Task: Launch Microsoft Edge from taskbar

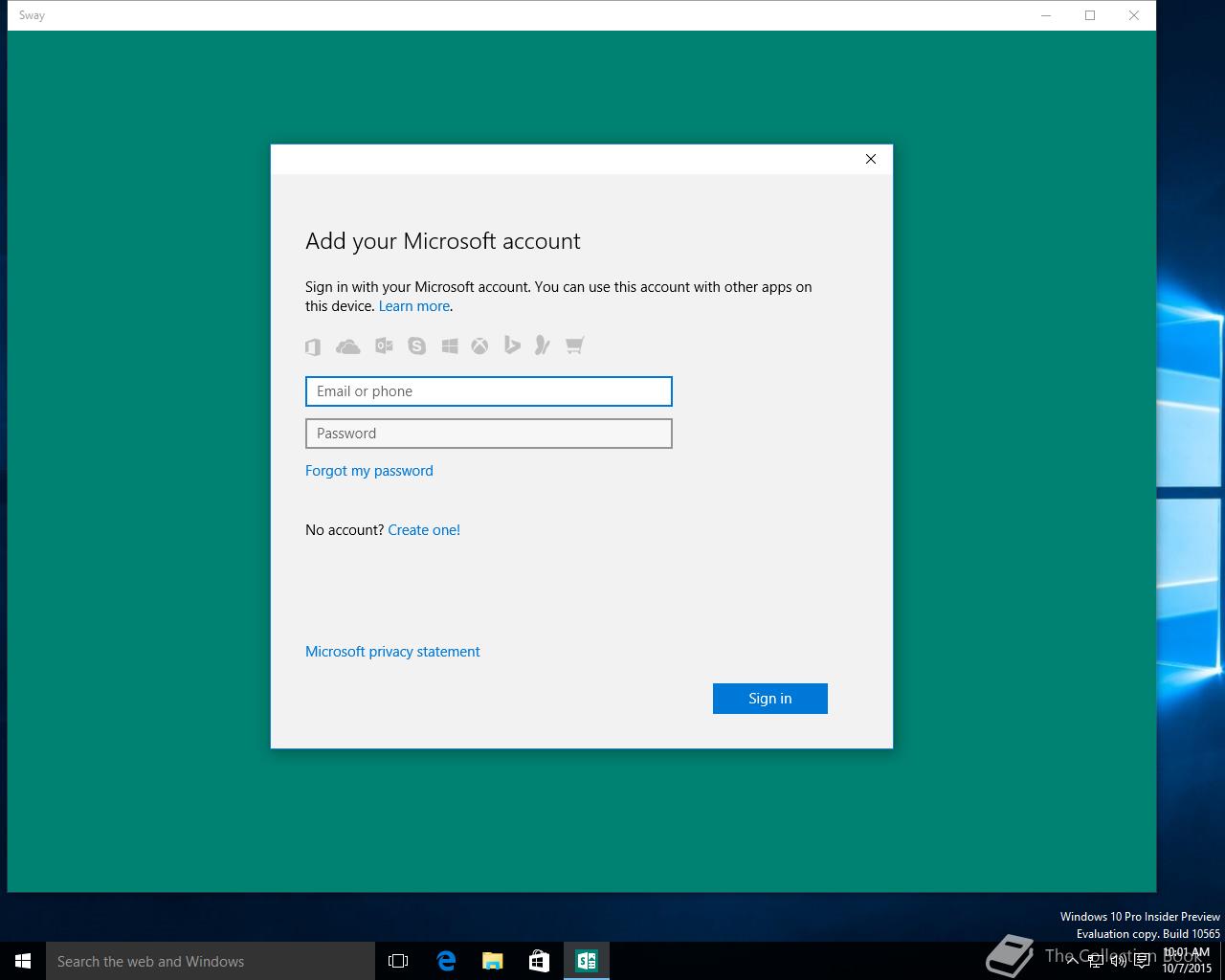Action: (446, 961)
